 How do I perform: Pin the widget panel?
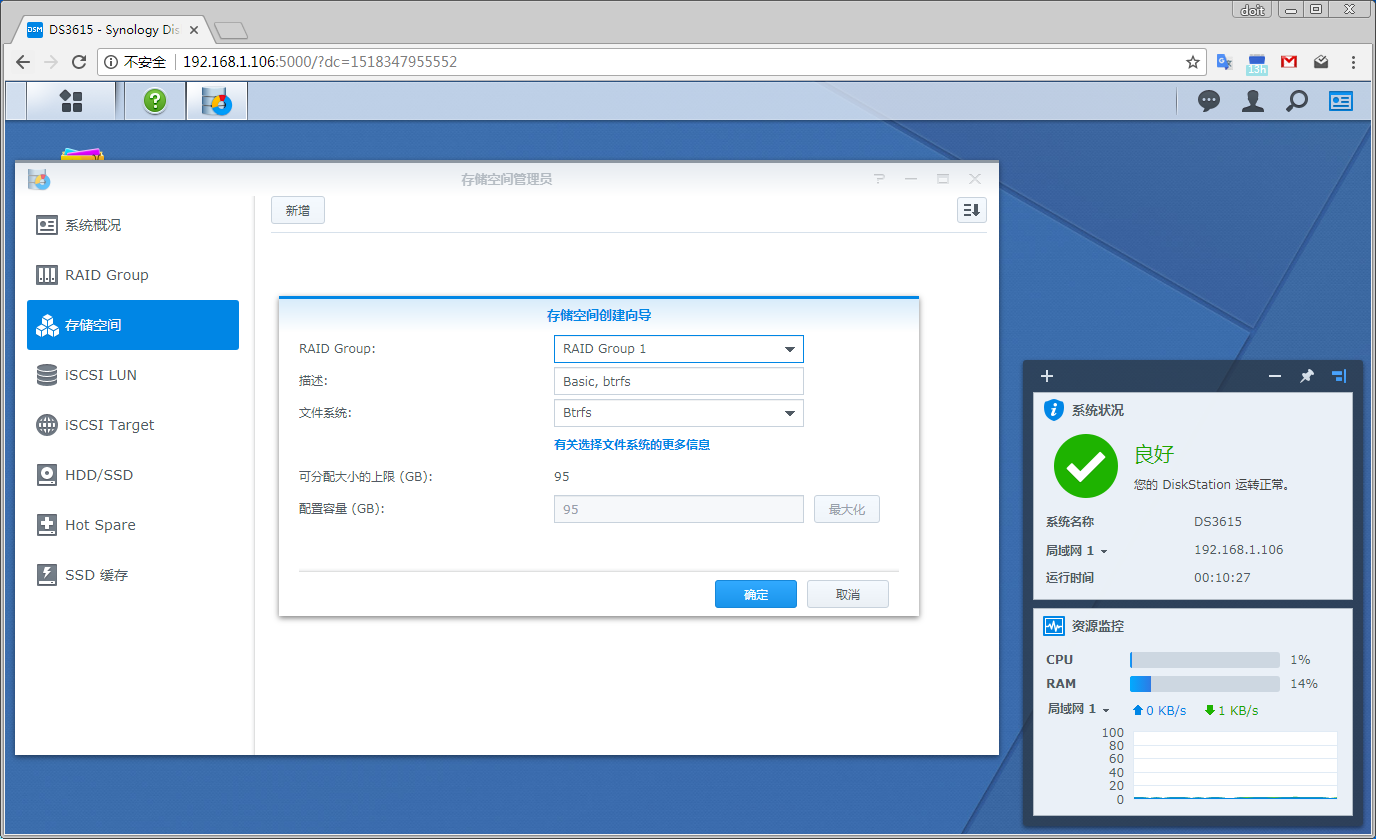[1306, 376]
